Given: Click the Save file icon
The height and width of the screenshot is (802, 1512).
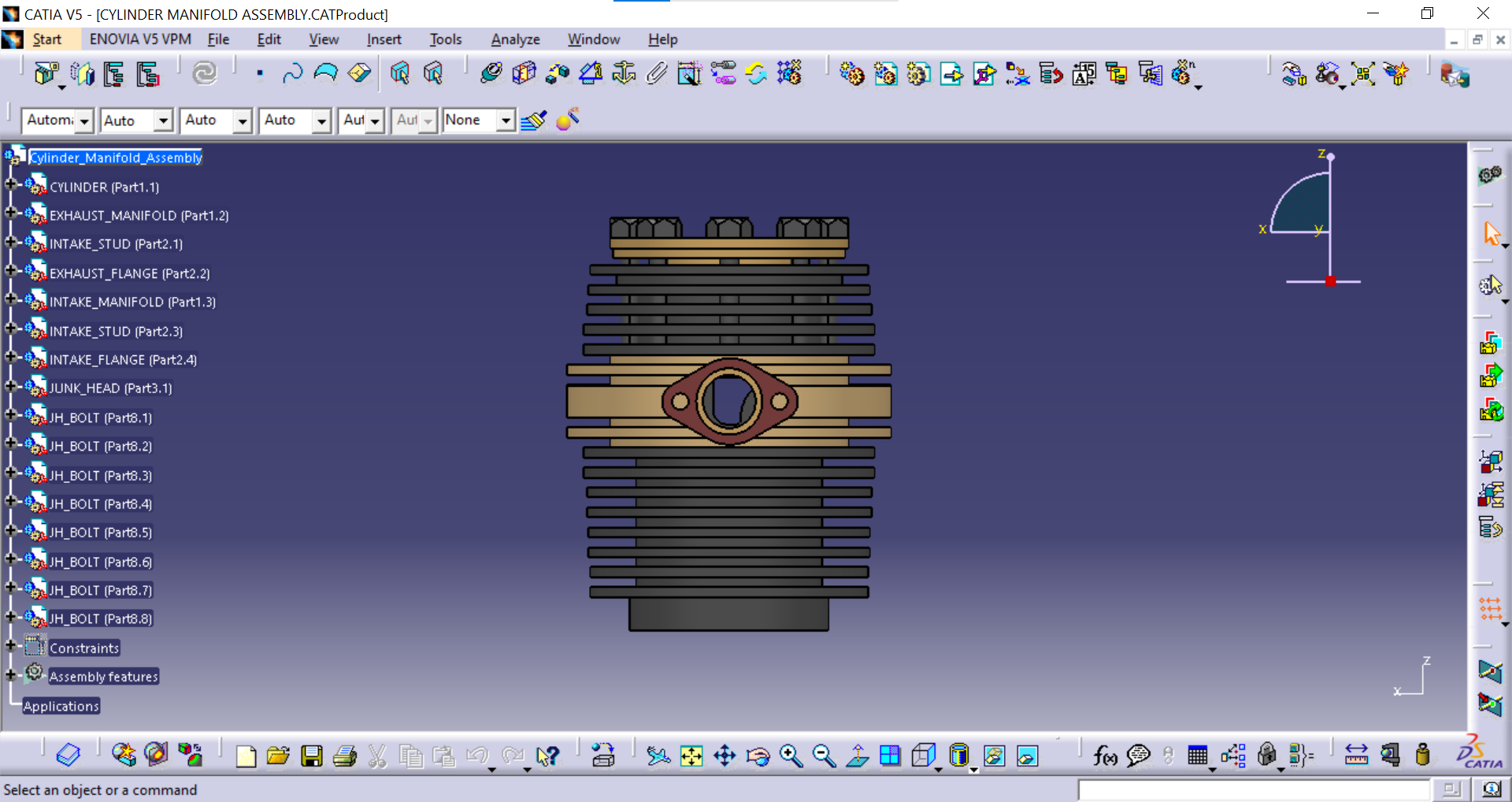Looking at the screenshot, I should click(x=312, y=756).
